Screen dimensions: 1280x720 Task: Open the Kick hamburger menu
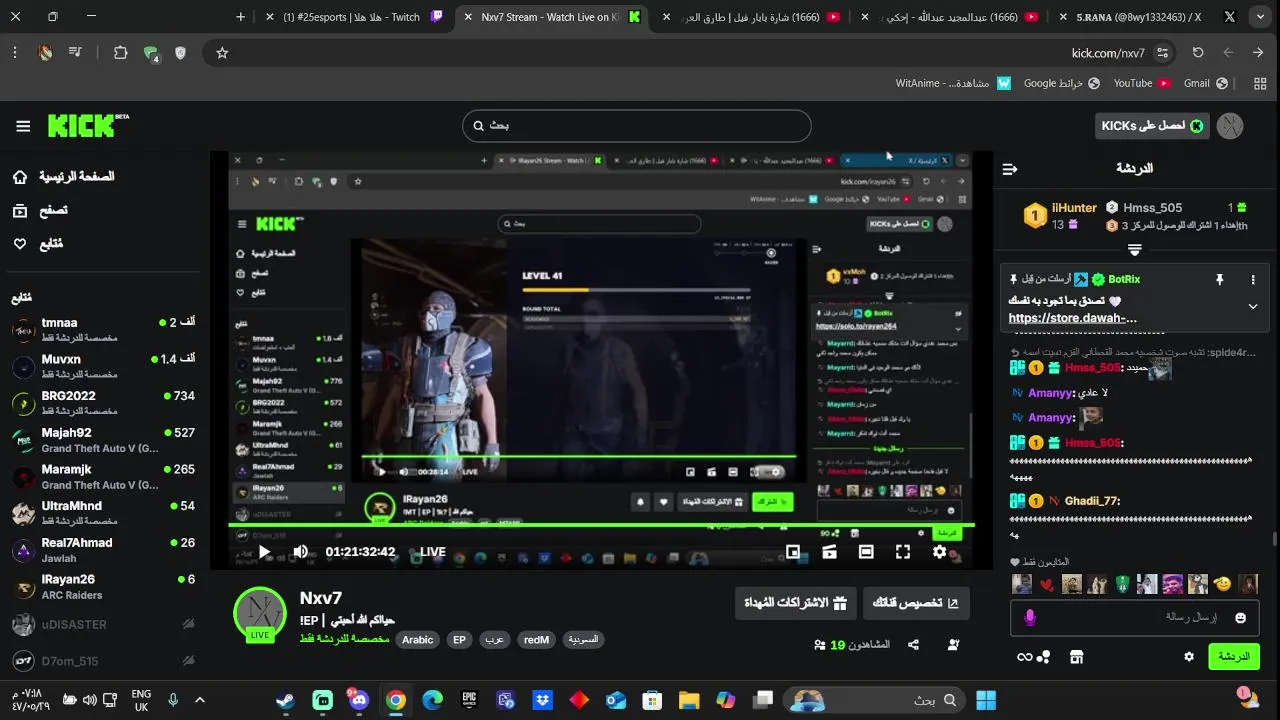tap(23, 126)
